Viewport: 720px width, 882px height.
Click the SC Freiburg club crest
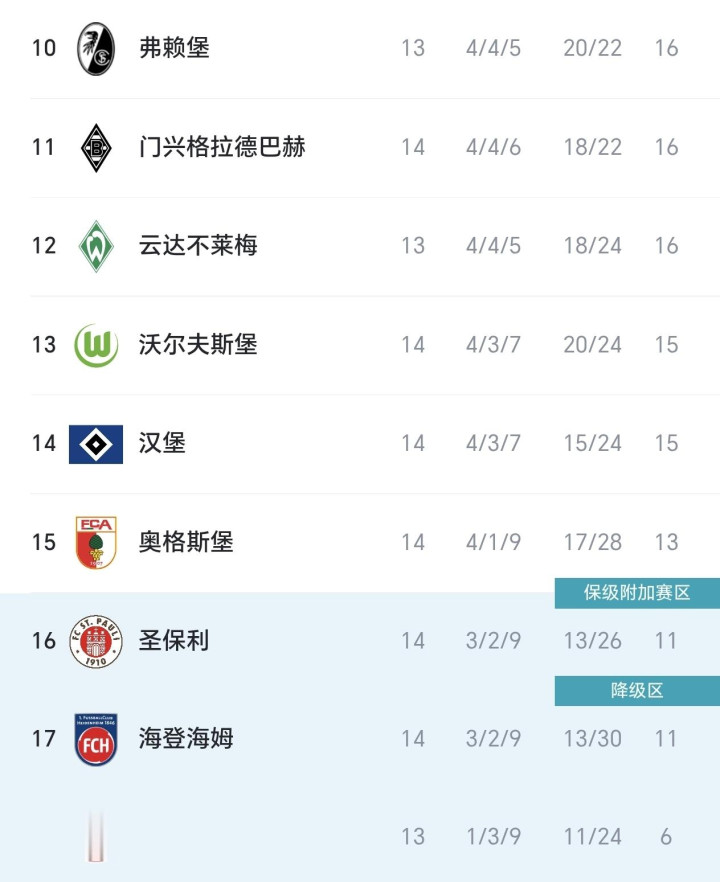coord(96,48)
